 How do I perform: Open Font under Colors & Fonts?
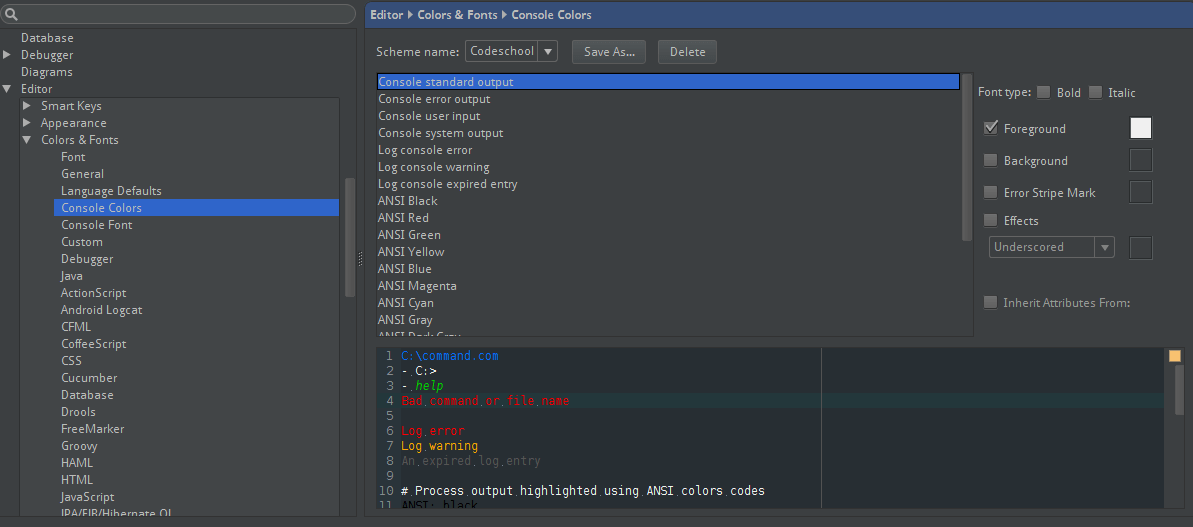pyautogui.click(x=73, y=157)
